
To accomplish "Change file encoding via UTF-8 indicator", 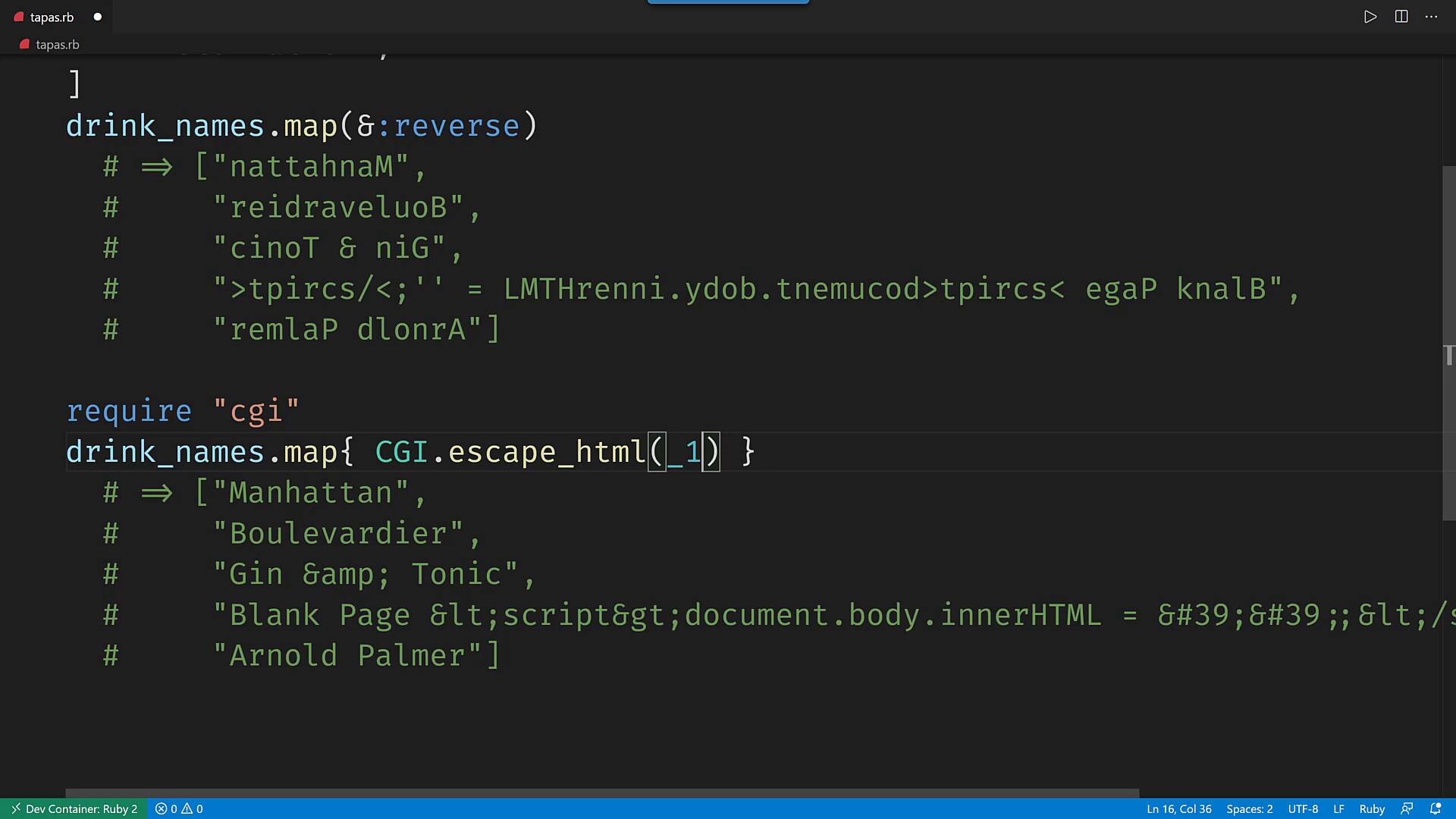I will (1303, 808).
